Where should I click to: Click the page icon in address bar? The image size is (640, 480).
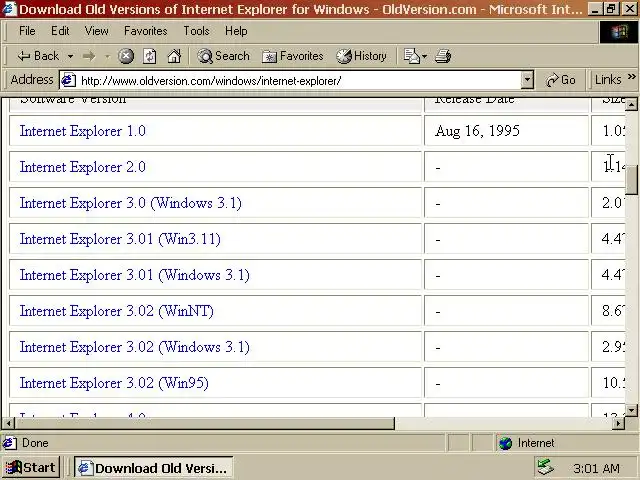[x=68, y=80]
